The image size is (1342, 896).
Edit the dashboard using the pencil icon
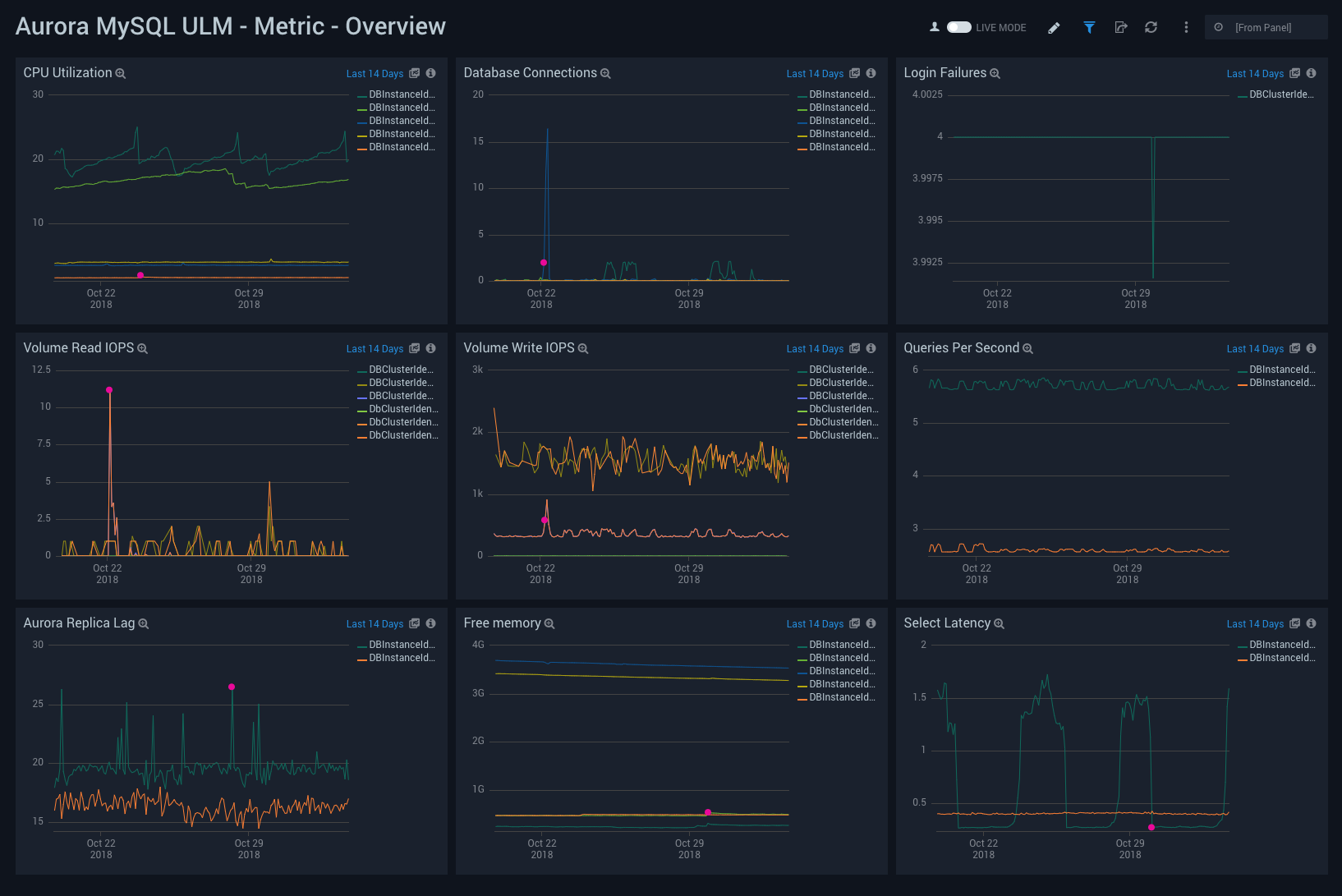pyautogui.click(x=1054, y=27)
